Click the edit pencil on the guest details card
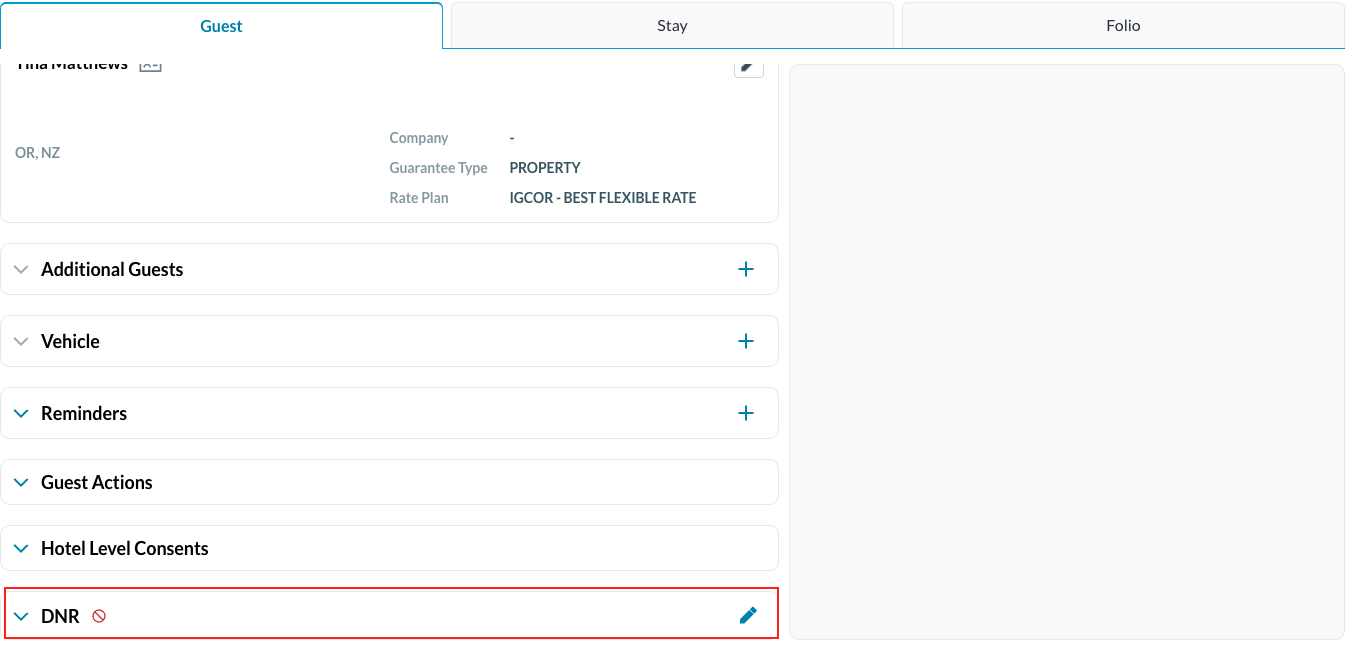Viewport: 1348px width, 645px height. [x=748, y=64]
